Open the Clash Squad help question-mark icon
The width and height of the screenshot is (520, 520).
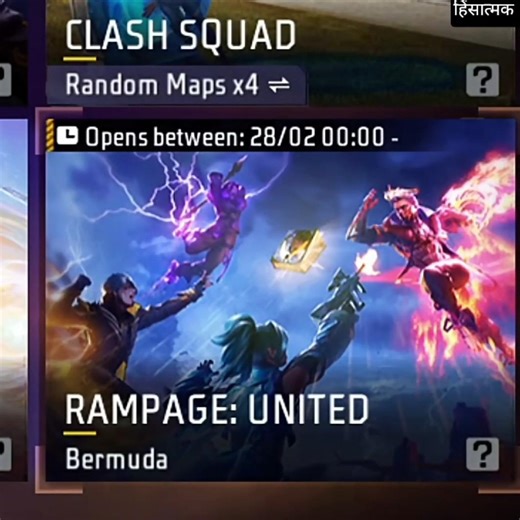[482, 80]
